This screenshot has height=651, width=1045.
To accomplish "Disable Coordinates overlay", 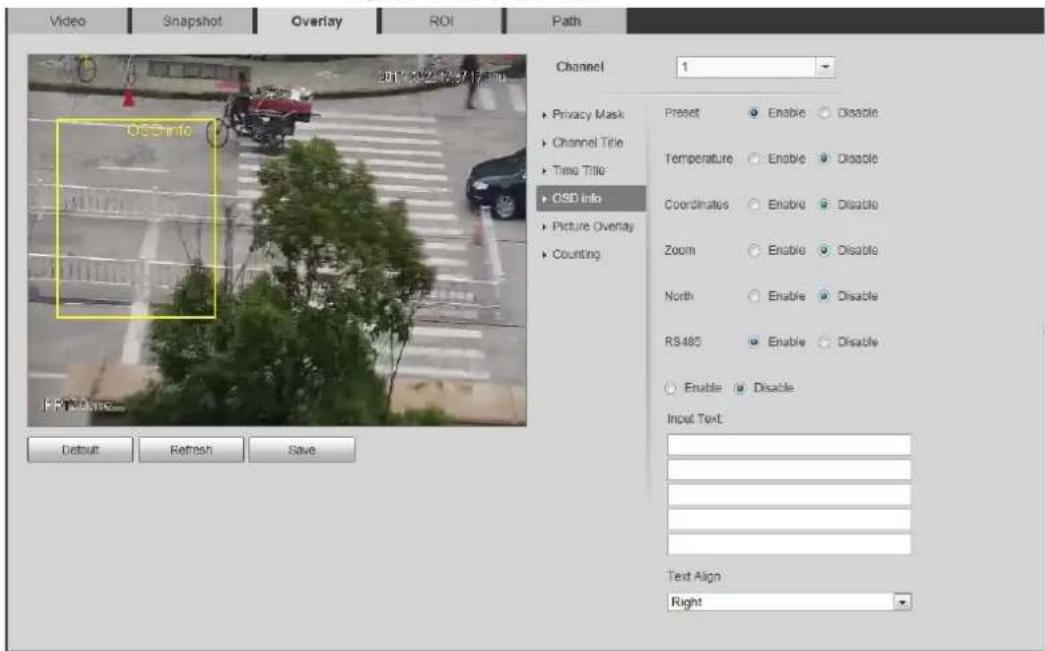I will (x=824, y=205).
